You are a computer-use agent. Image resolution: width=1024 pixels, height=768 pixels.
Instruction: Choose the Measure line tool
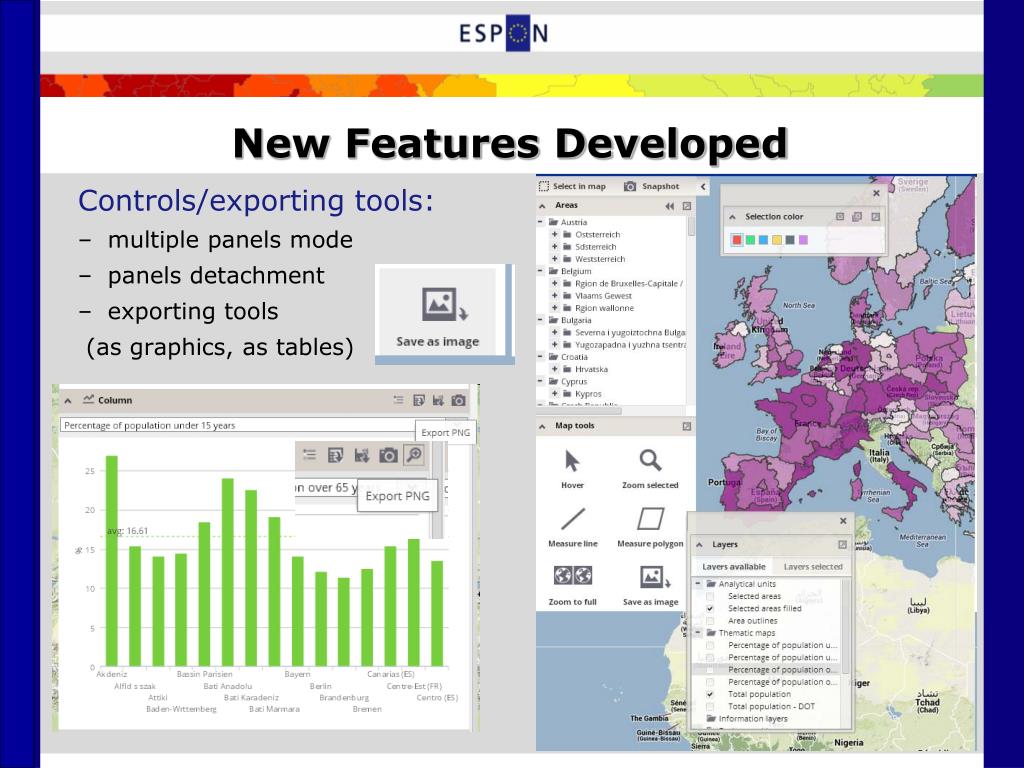tap(573, 519)
